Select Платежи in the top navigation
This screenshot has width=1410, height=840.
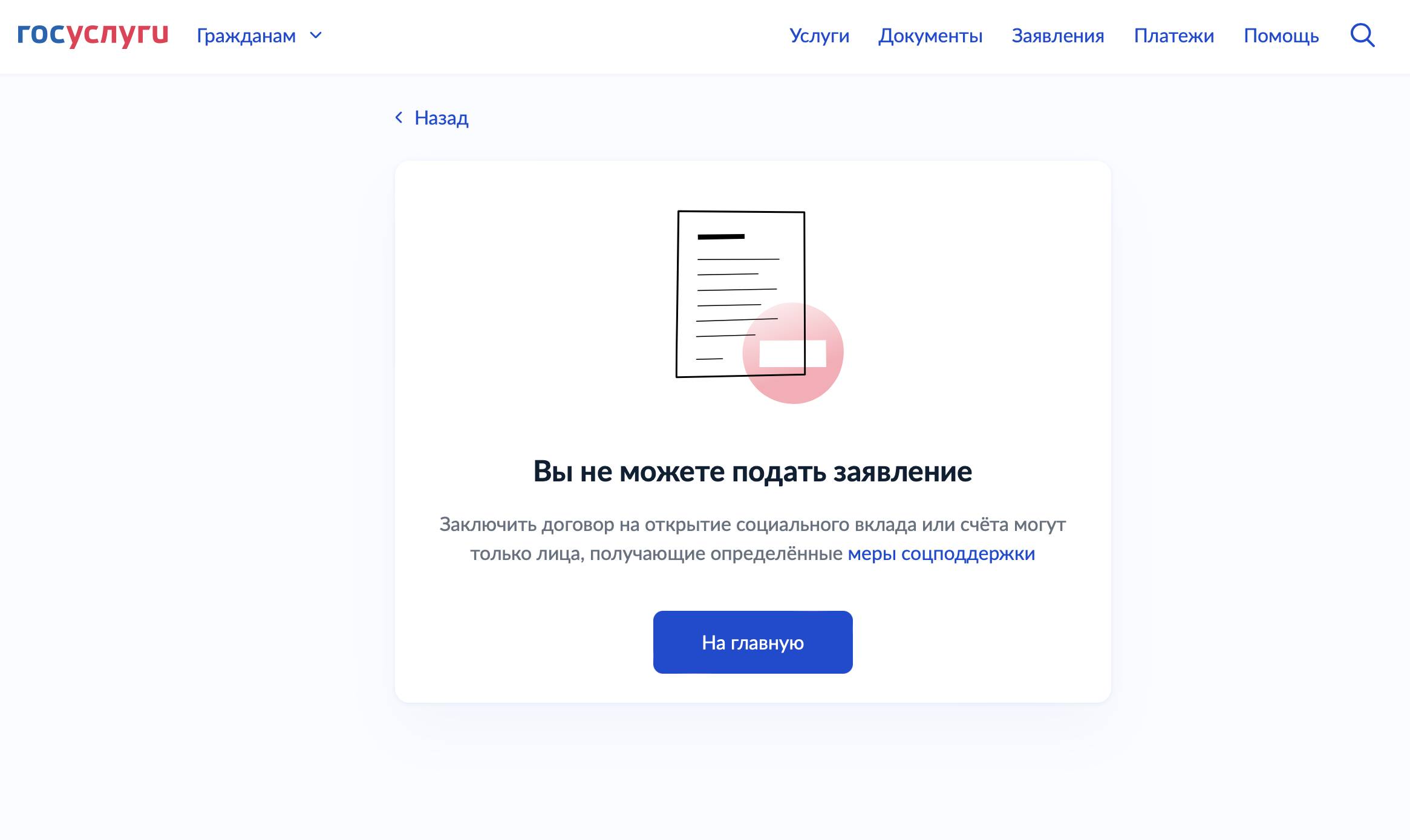1174,36
